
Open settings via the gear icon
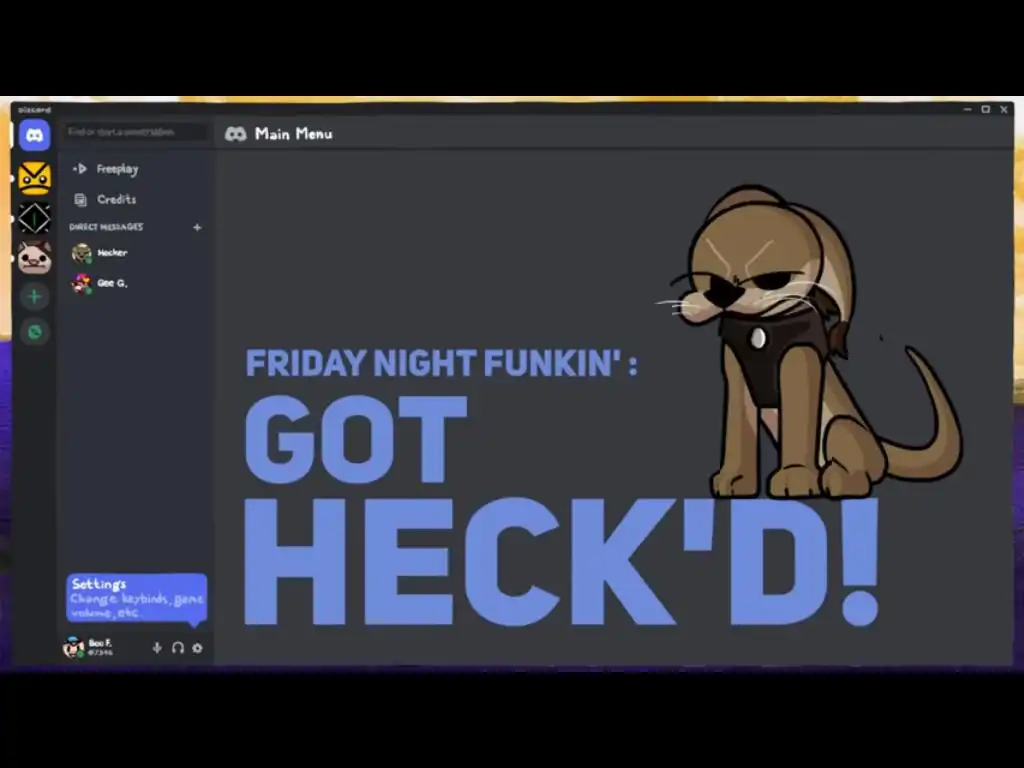(x=197, y=648)
